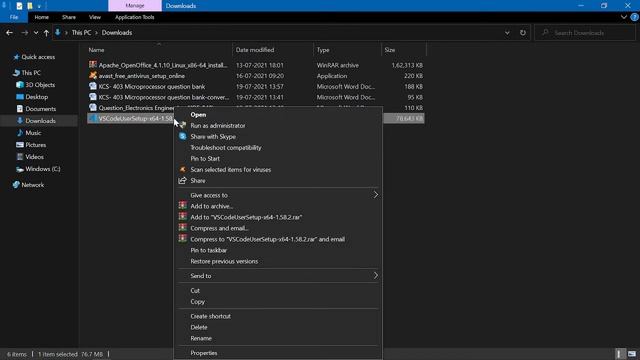Click the Search Downloads field
Screen dimensions: 640x360
tap(584, 33)
